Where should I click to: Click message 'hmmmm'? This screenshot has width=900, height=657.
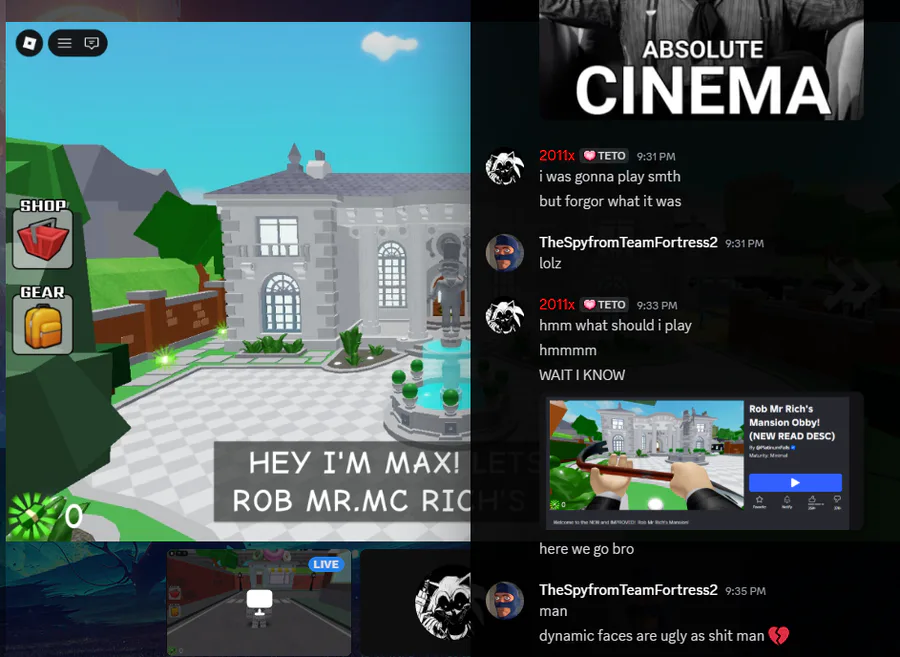pyautogui.click(x=568, y=350)
